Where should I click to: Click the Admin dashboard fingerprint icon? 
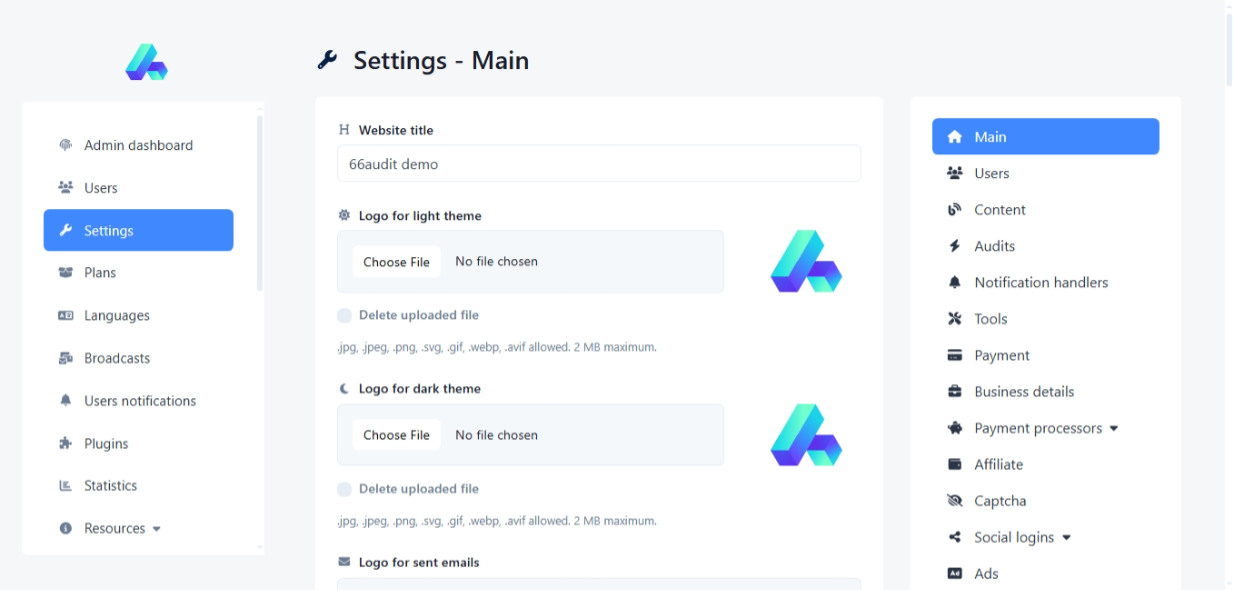pyautogui.click(x=66, y=145)
